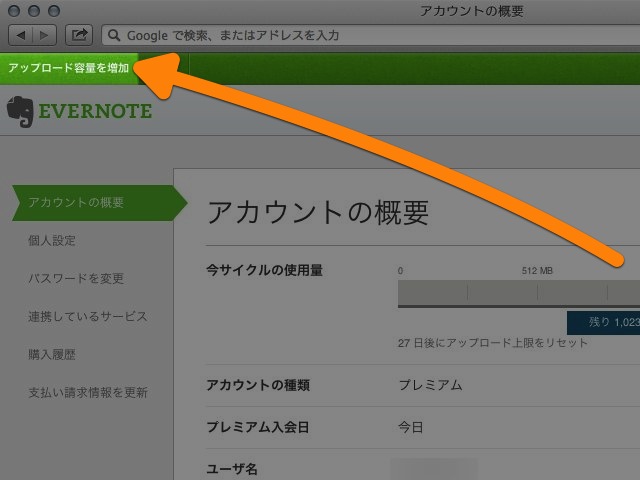Click the monthly usage progress bar
Image resolution: width=640 pixels, height=480 pixels.
click(x=519, y=293)
